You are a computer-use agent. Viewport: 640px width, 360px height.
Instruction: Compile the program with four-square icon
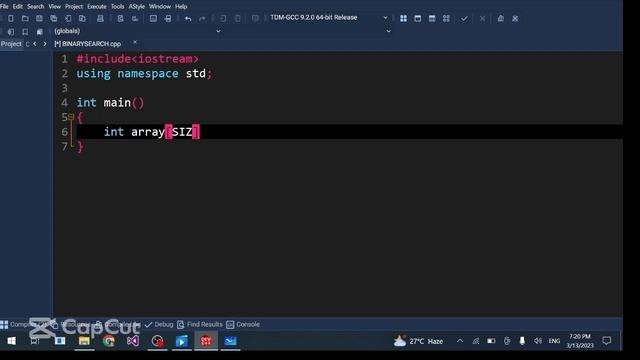click(403, 18)
